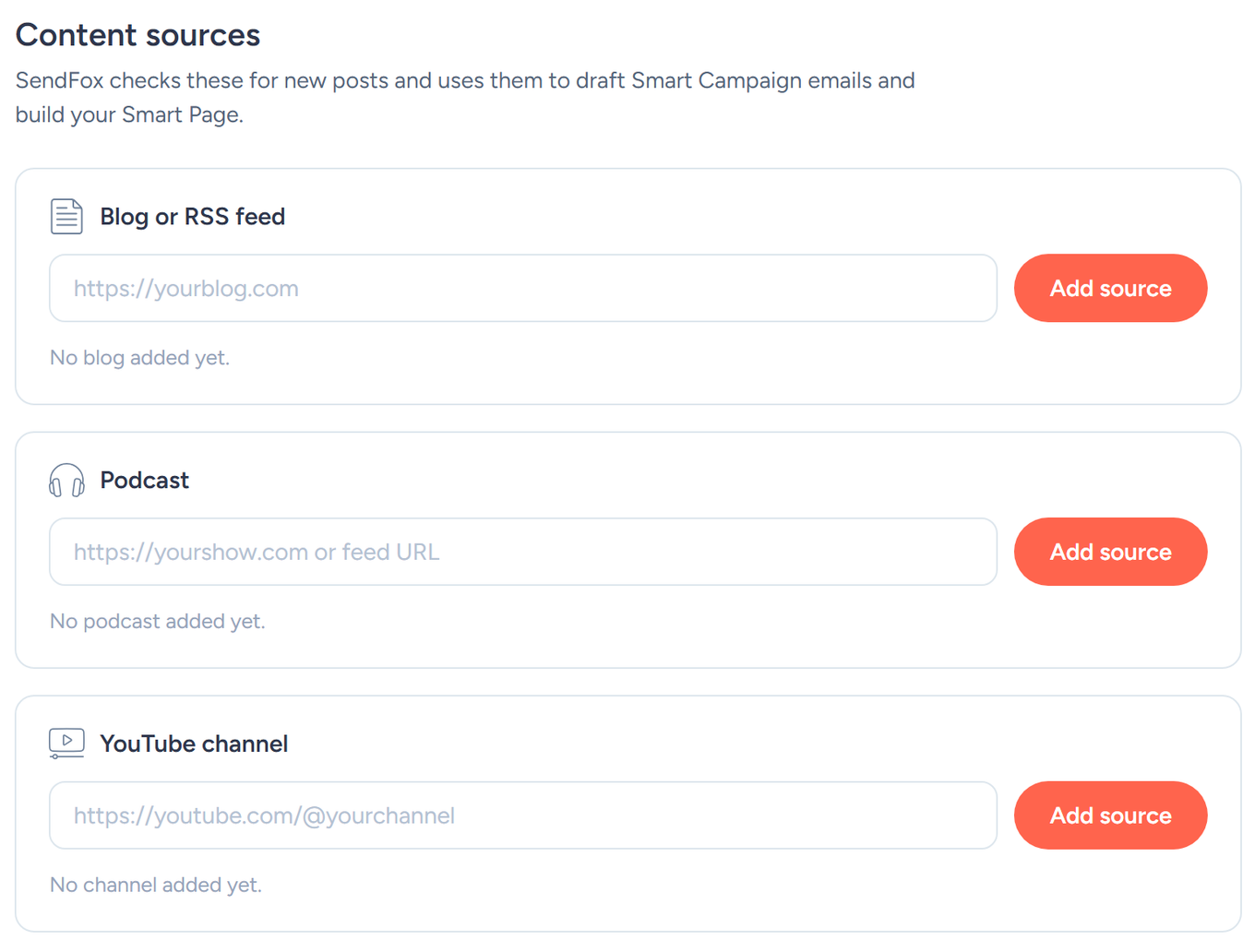Add source for the YouTube channel
This screenshot has width=1255, height=952.
[x=1110, y=815]
